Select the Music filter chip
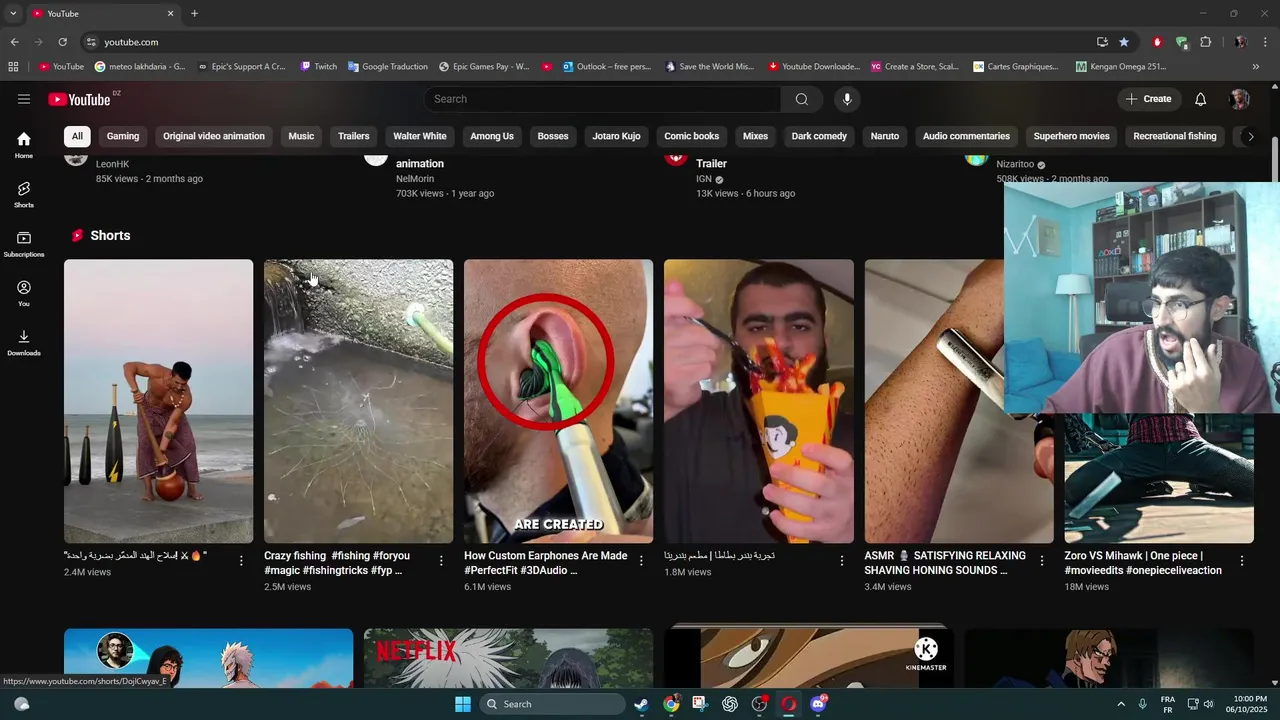1280x720 pixels. [301, 136]
